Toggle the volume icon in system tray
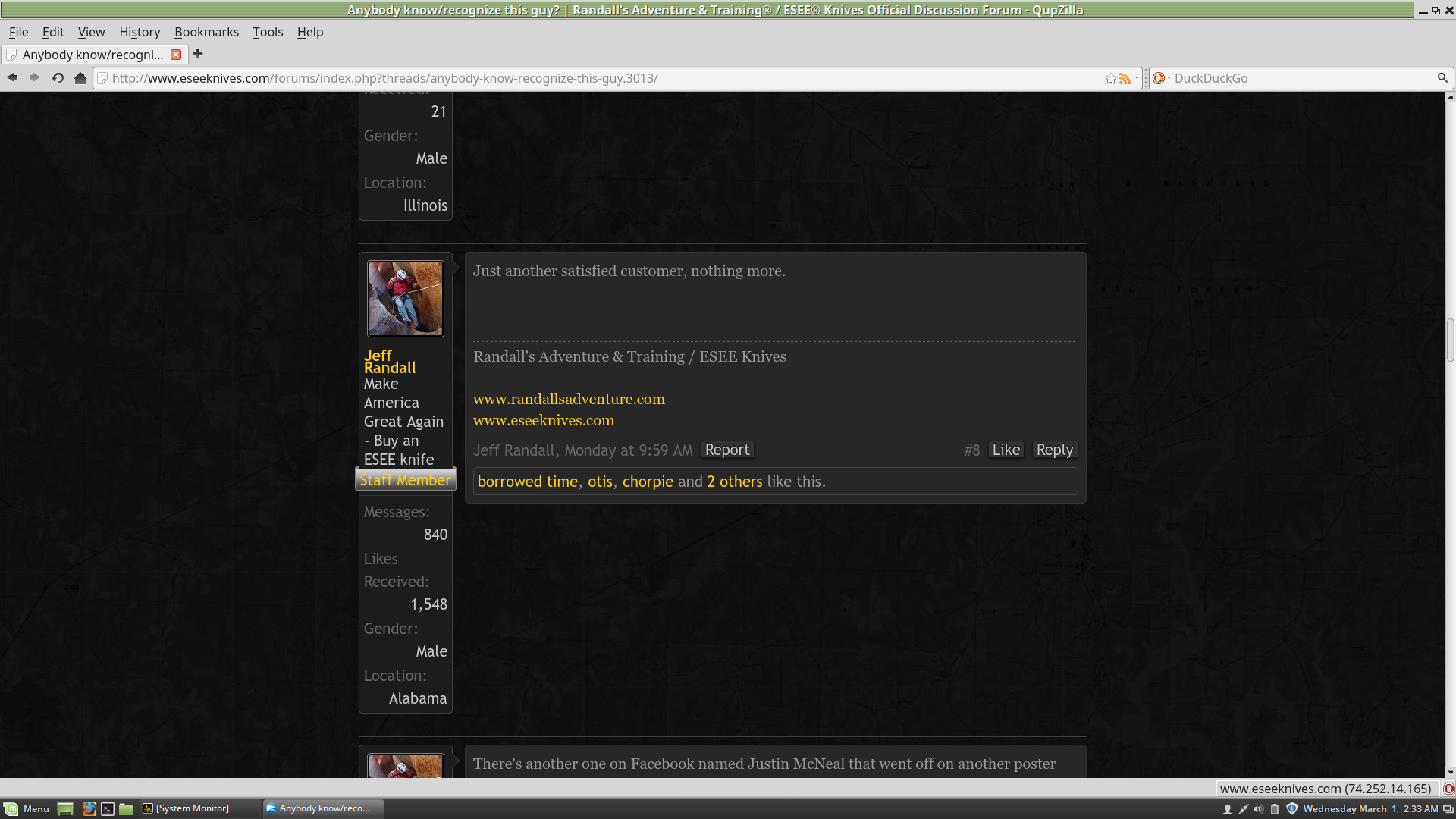1456x819 pixels. pyautogui.click(x=1259, y=808)
